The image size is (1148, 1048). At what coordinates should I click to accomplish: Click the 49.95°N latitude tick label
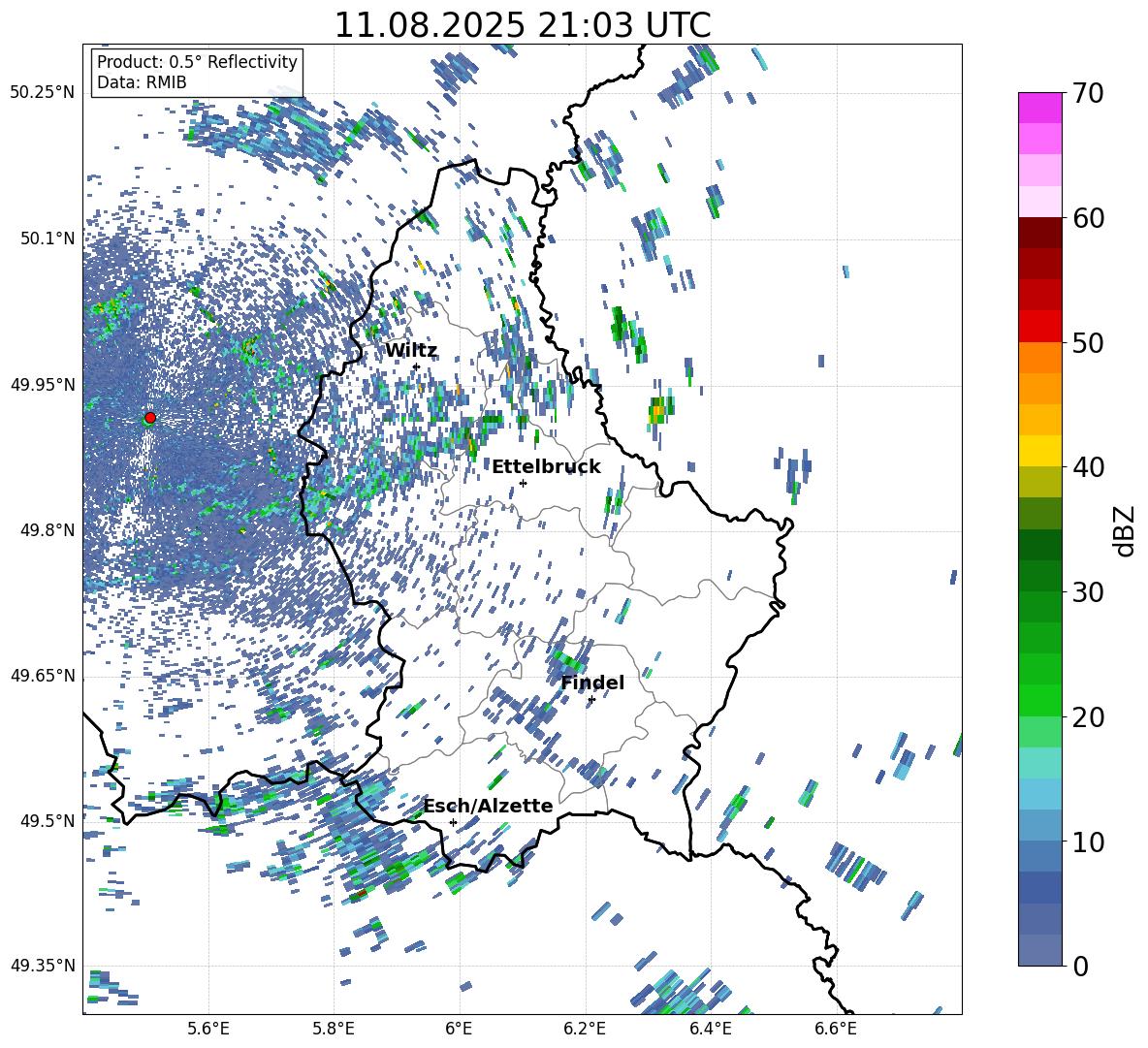point(43,385)
